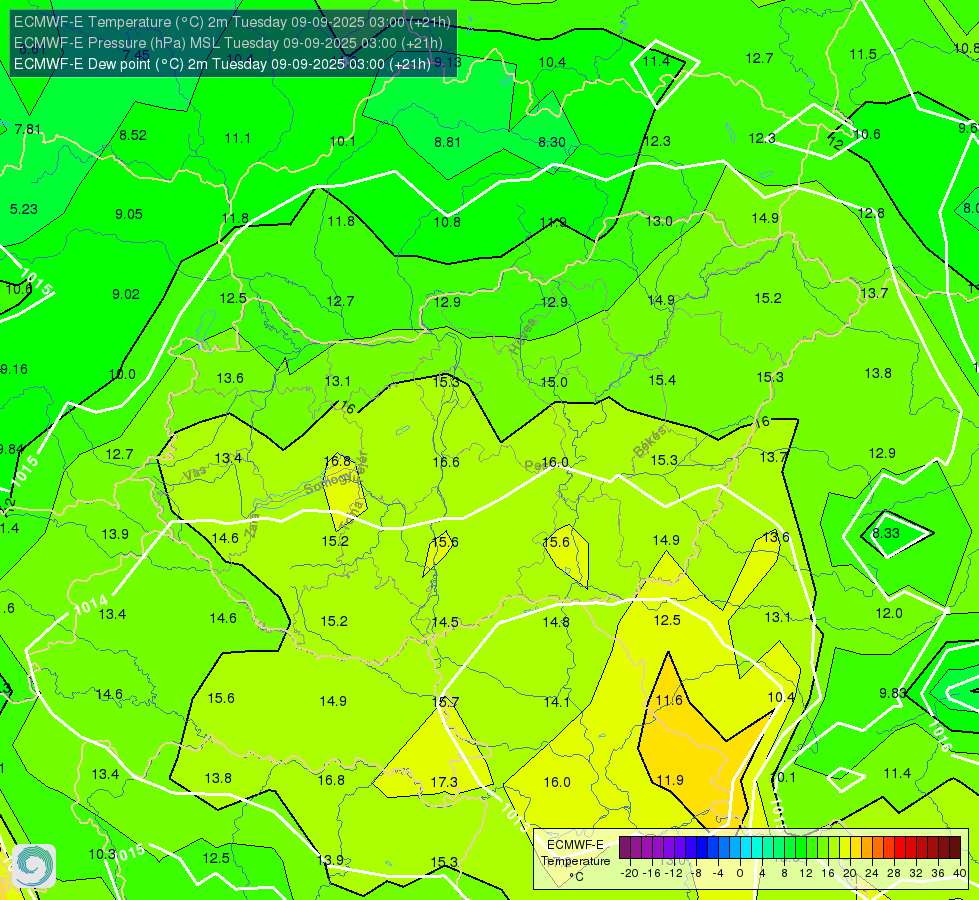Screen dimensions: 979x900
Task: Click the 9.05 temperature value
Action: pyautogui.click(x=129, y=214)
